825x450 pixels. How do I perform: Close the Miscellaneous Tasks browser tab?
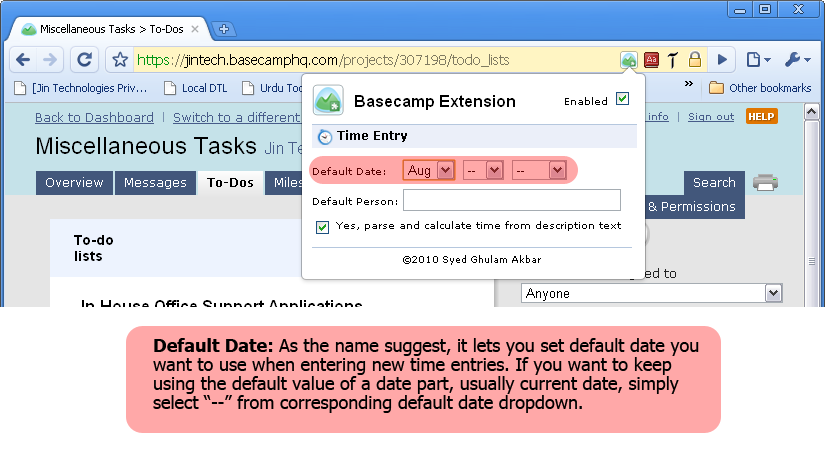(x=195, y=29)
